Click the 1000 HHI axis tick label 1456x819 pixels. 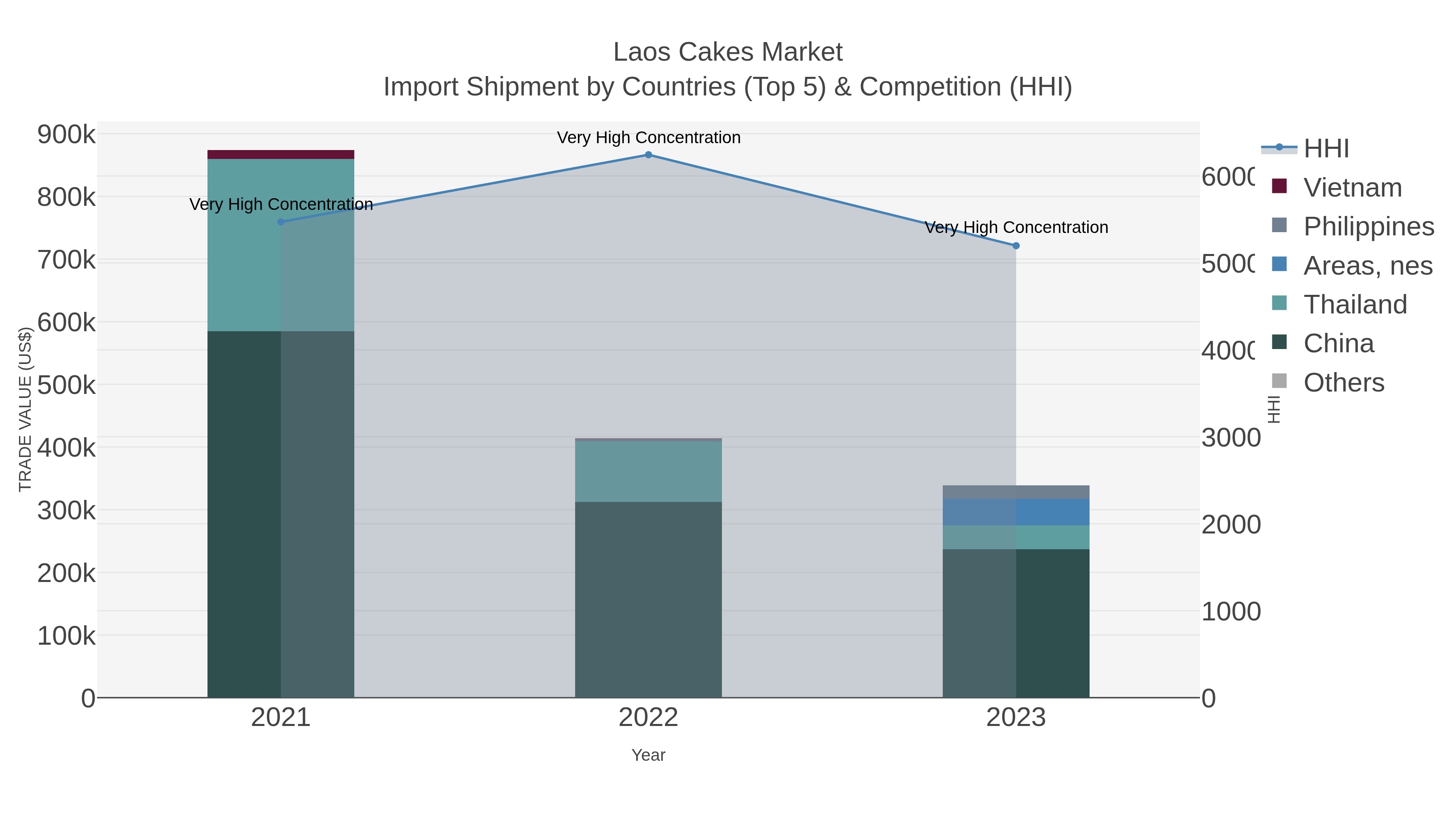(1231, 612)
